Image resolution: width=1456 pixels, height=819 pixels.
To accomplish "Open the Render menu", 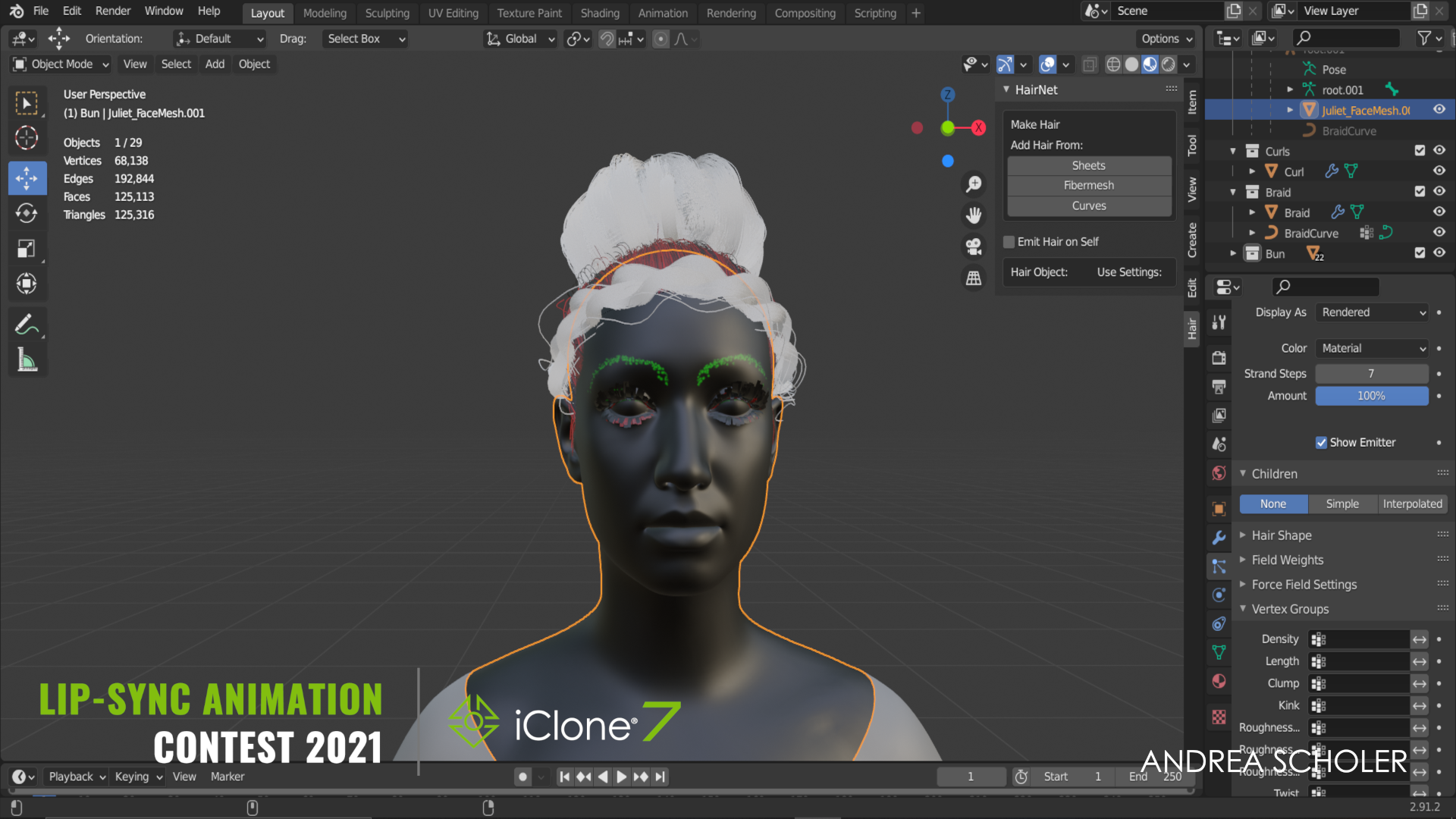I will tap(113, 11).
